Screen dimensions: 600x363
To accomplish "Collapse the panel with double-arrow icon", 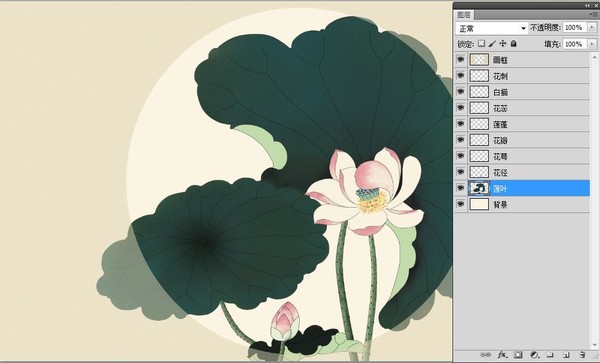I will [588, 5].
